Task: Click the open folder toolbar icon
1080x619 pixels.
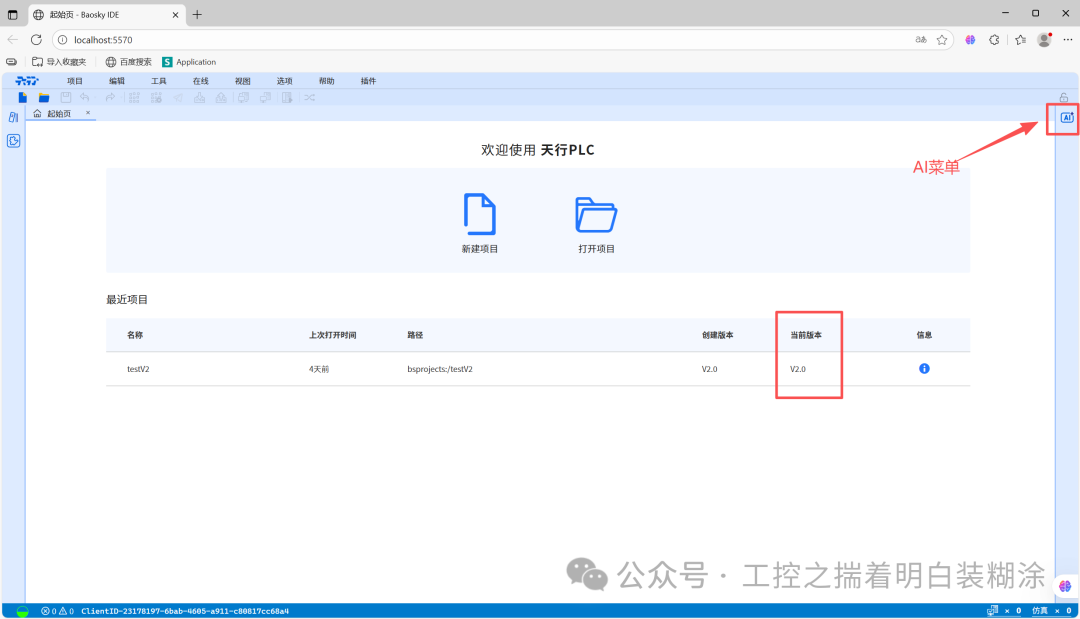Action: point(44,98)
